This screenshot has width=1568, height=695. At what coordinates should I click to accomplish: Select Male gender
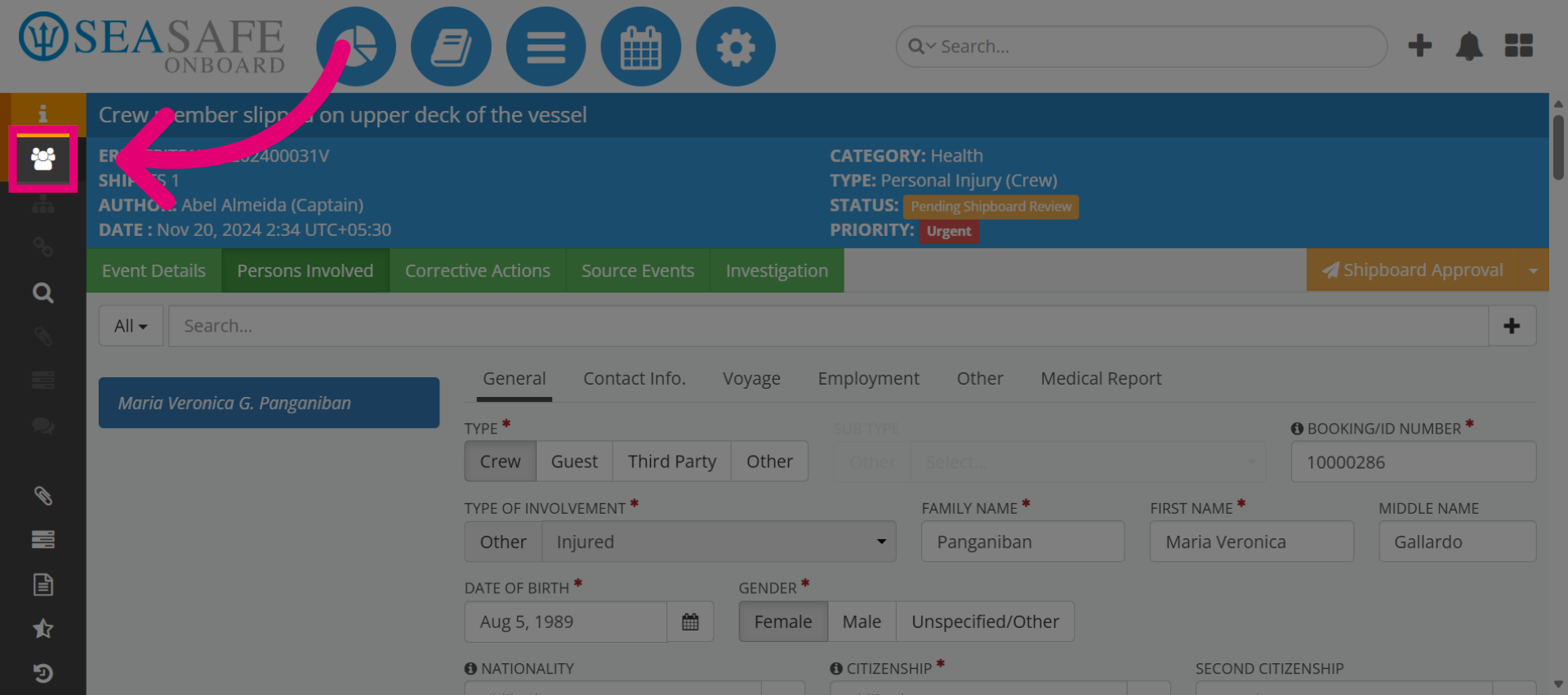(x=862, y=621)
